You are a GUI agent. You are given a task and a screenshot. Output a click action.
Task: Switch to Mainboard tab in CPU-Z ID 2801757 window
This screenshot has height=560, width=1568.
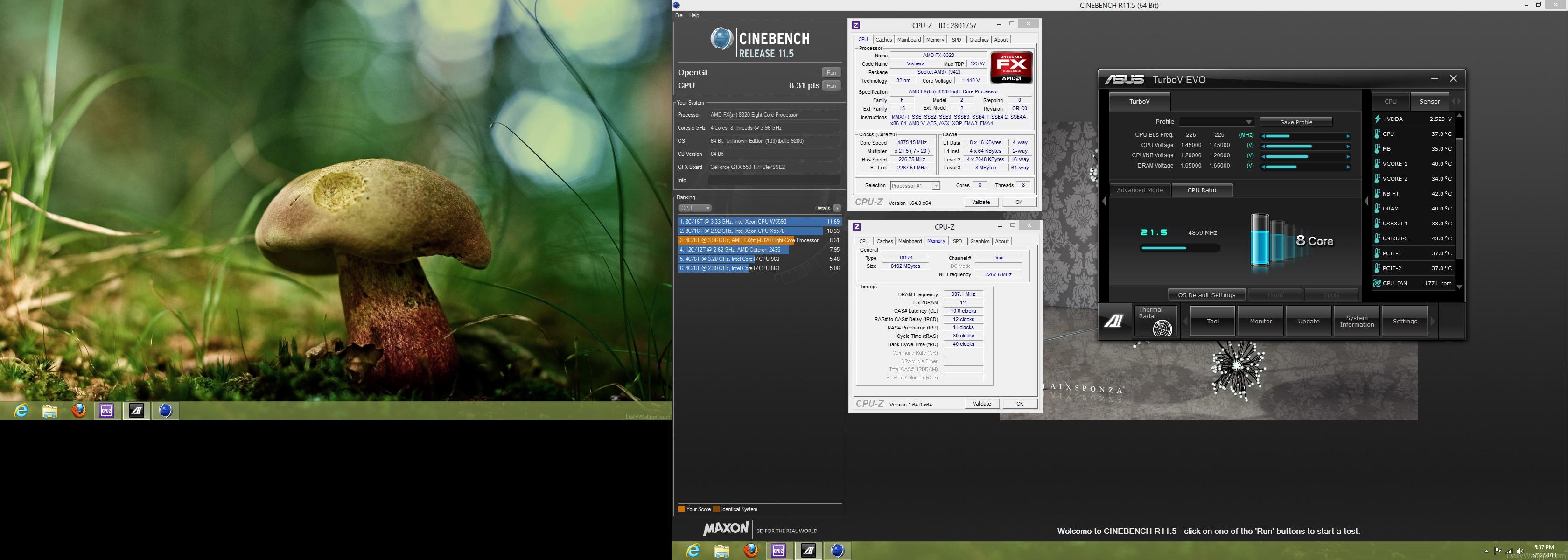pos(909,40)
